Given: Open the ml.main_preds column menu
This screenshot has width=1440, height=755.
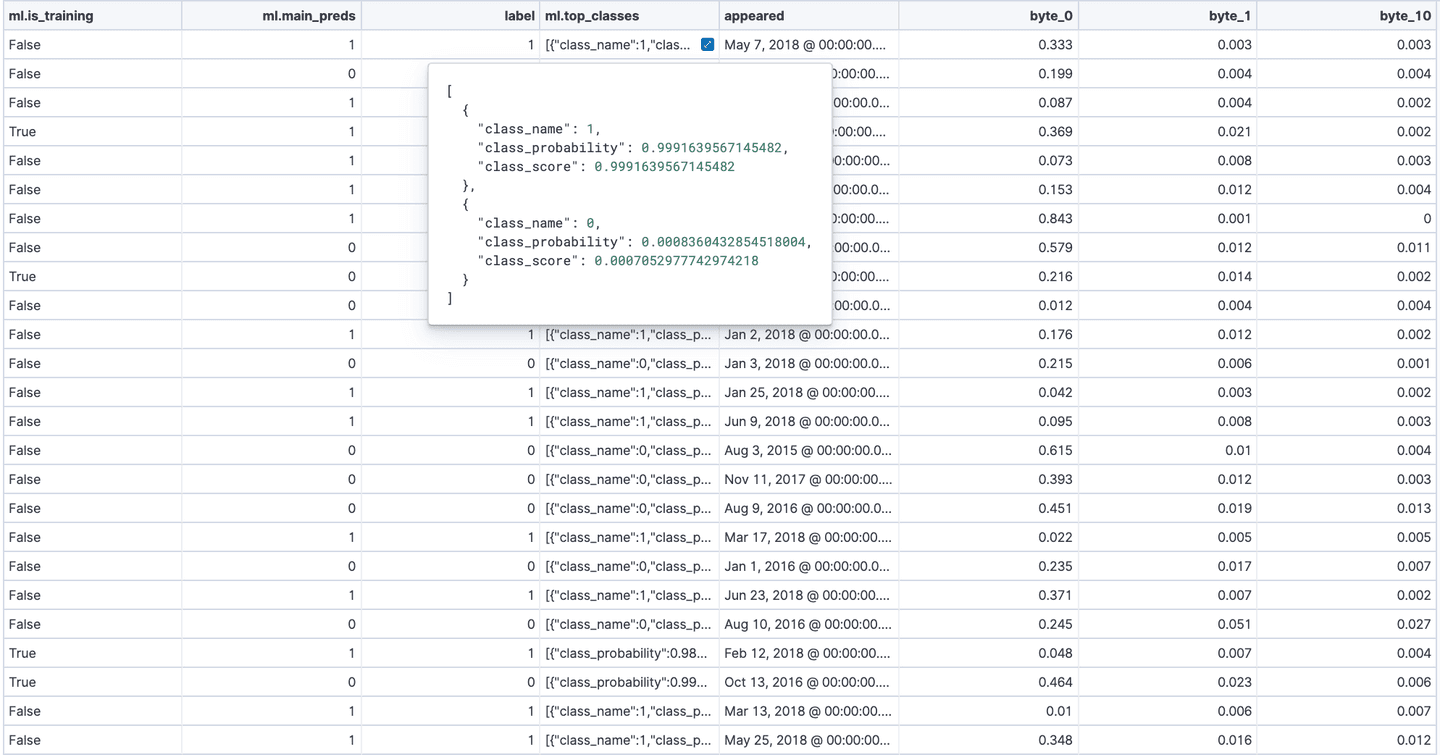Looking at the screenshot, I should point(308,15).
